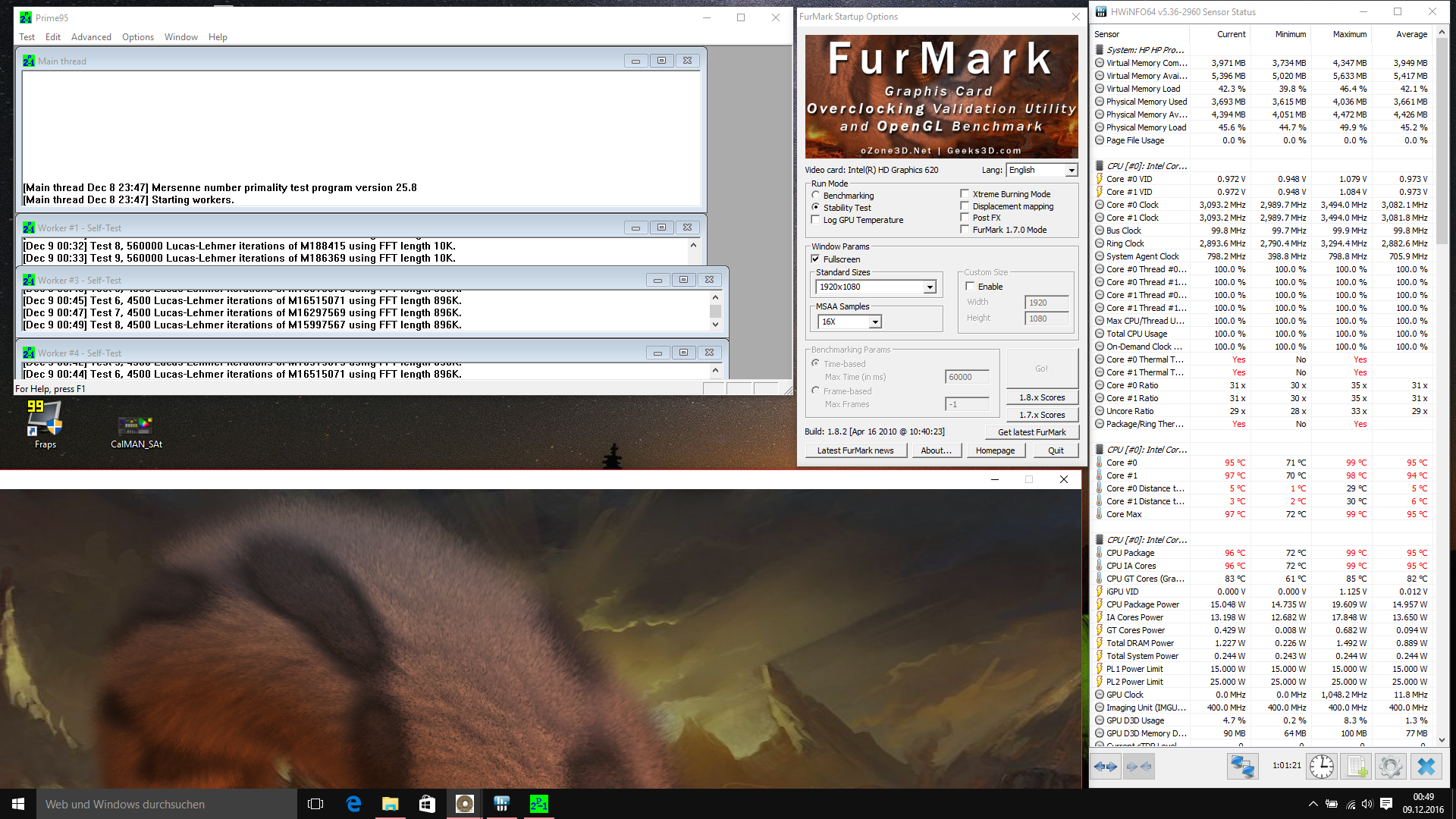Uncheck the Fullscreen checkbox
This screenshot has width=1456, height=819.
(x=816, y=259)
